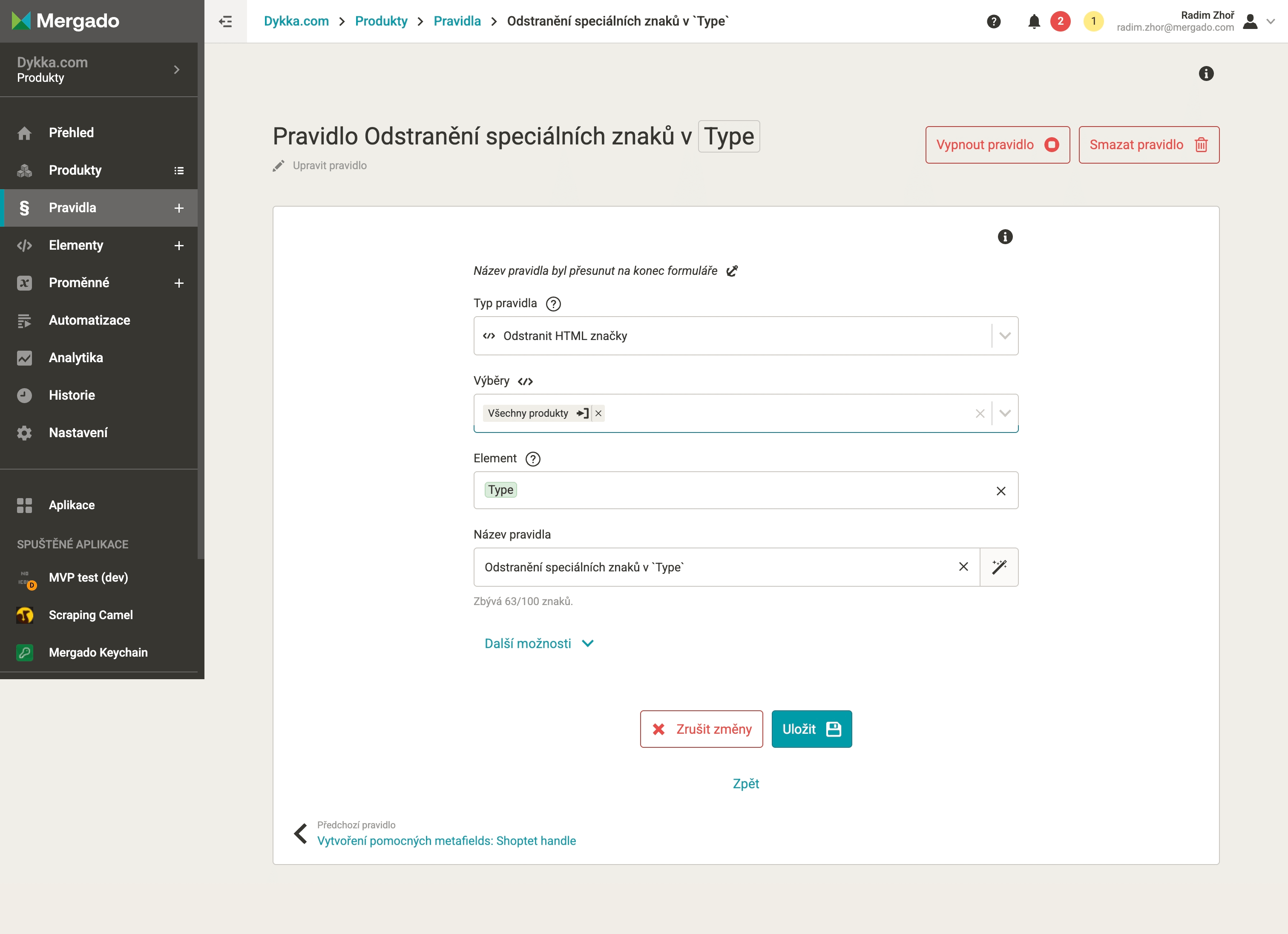The height and width of the screenshot is (934, 1288).
Task: Clear the Type element field
Action: click(x=1000, y=491)
